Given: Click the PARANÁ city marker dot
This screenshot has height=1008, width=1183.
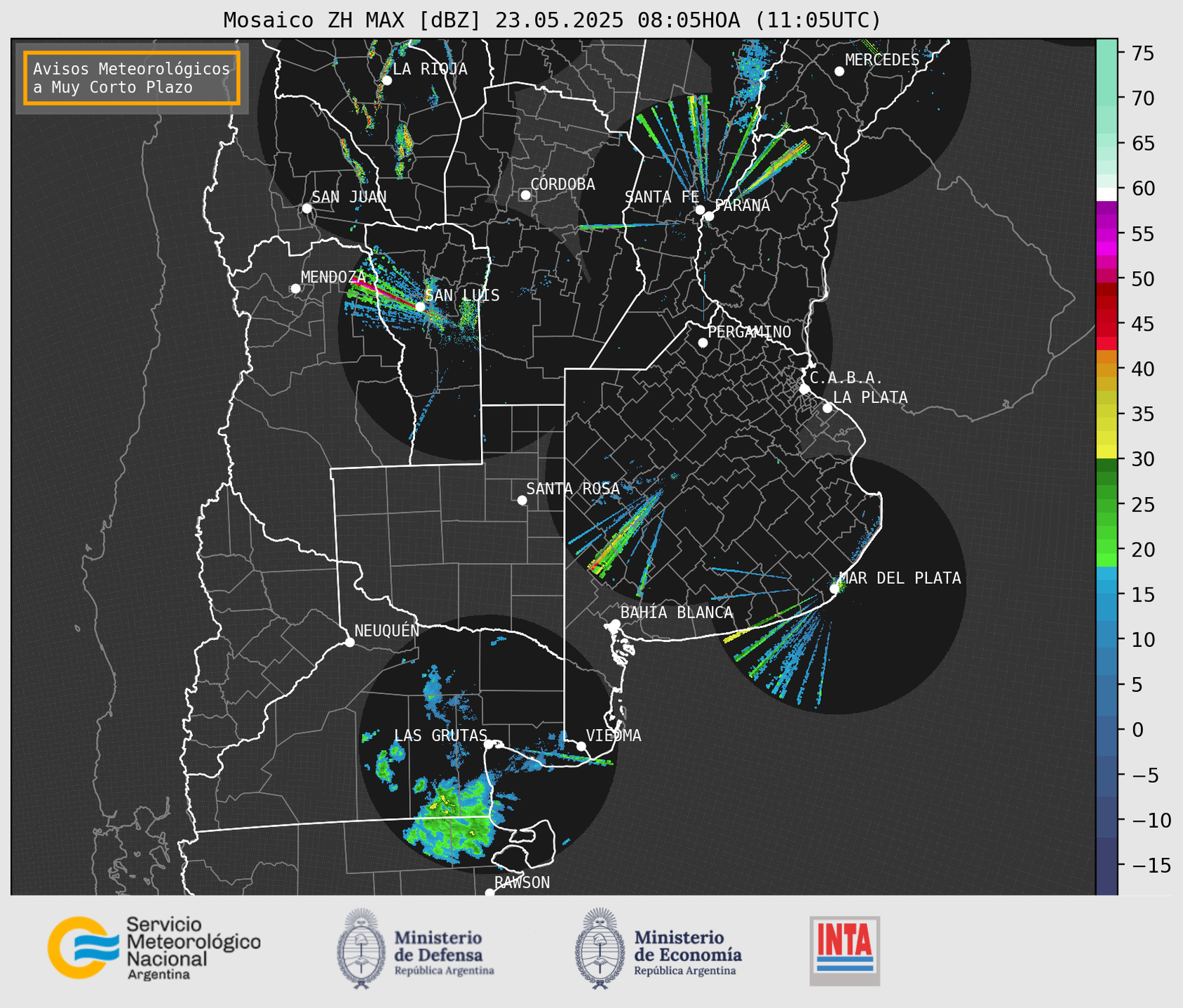Looking at the screenshot, I should coord(709,216).
